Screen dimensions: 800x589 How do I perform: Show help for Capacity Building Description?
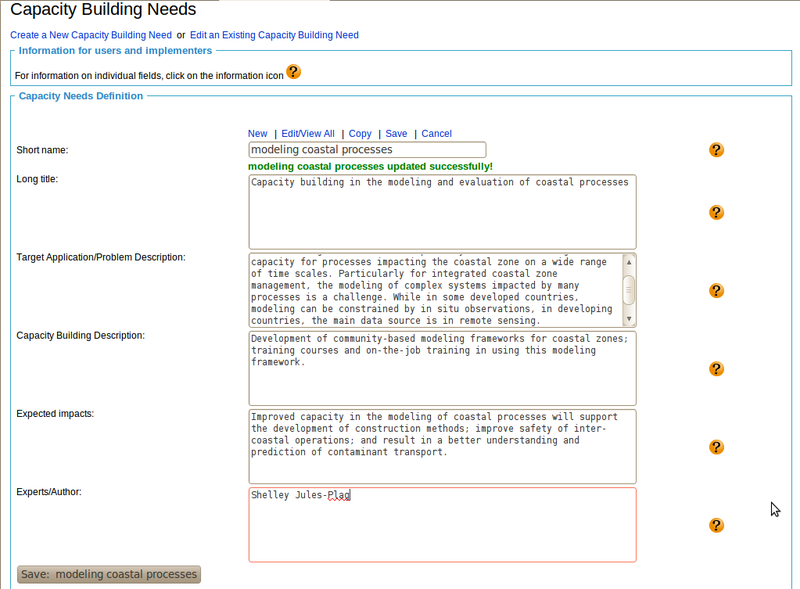pyautogui.click(x=716, y=369)
